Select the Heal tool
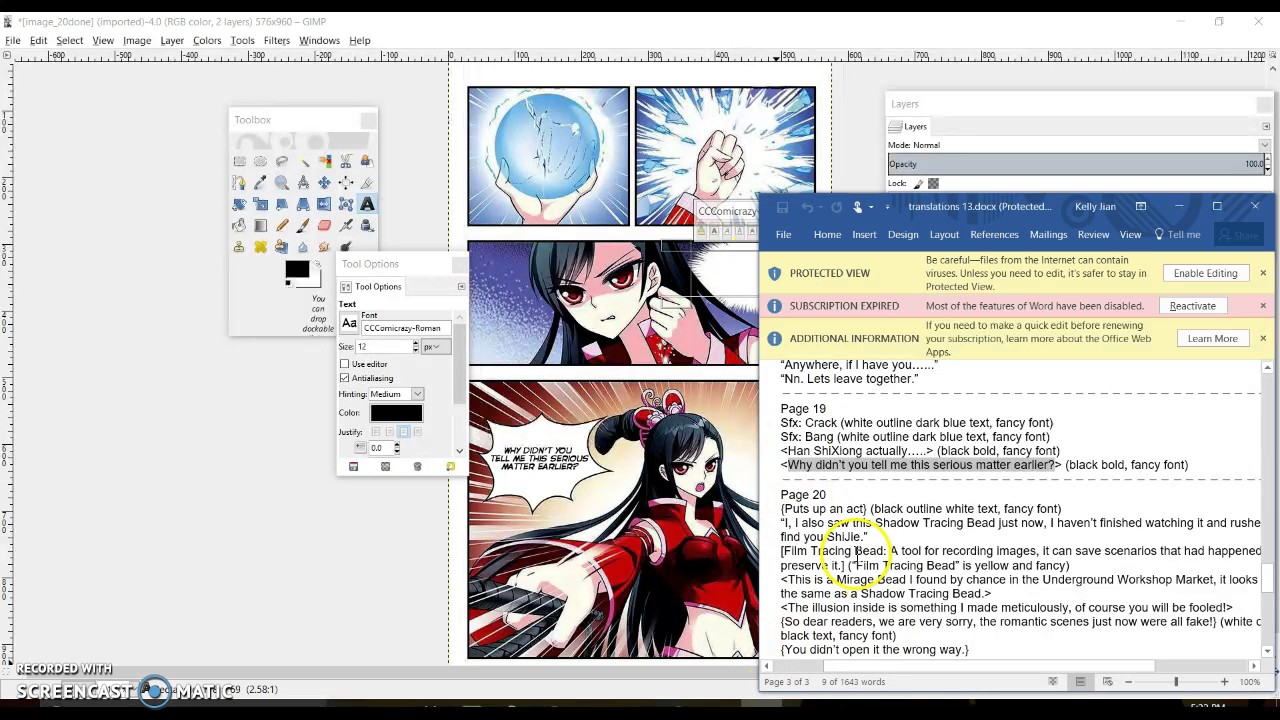 pyautogui.click(x=260, y=247)
